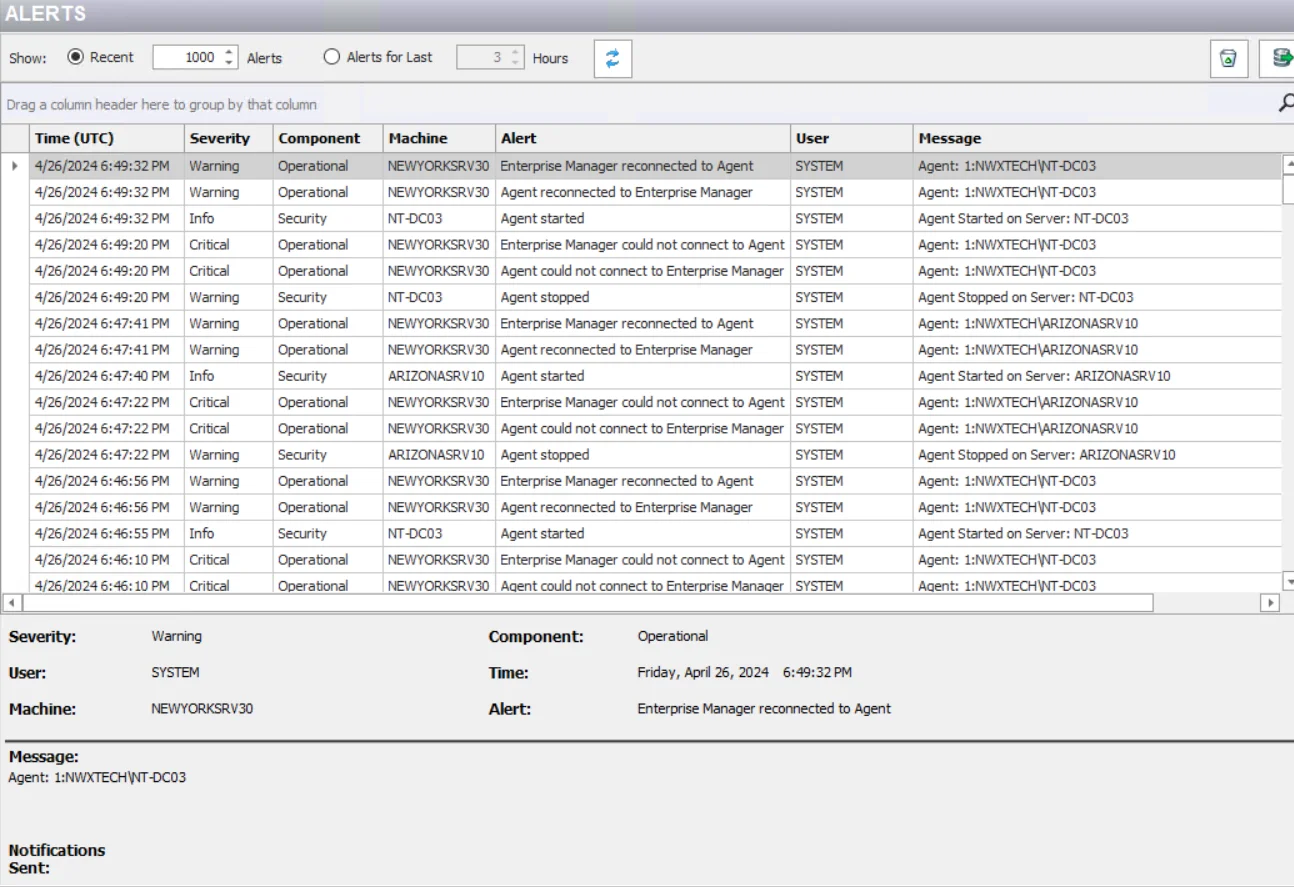Click the vertical scrollbar up arrow
The height and width of the screenshot is (887, 1294).
[x=1288, y=163]
